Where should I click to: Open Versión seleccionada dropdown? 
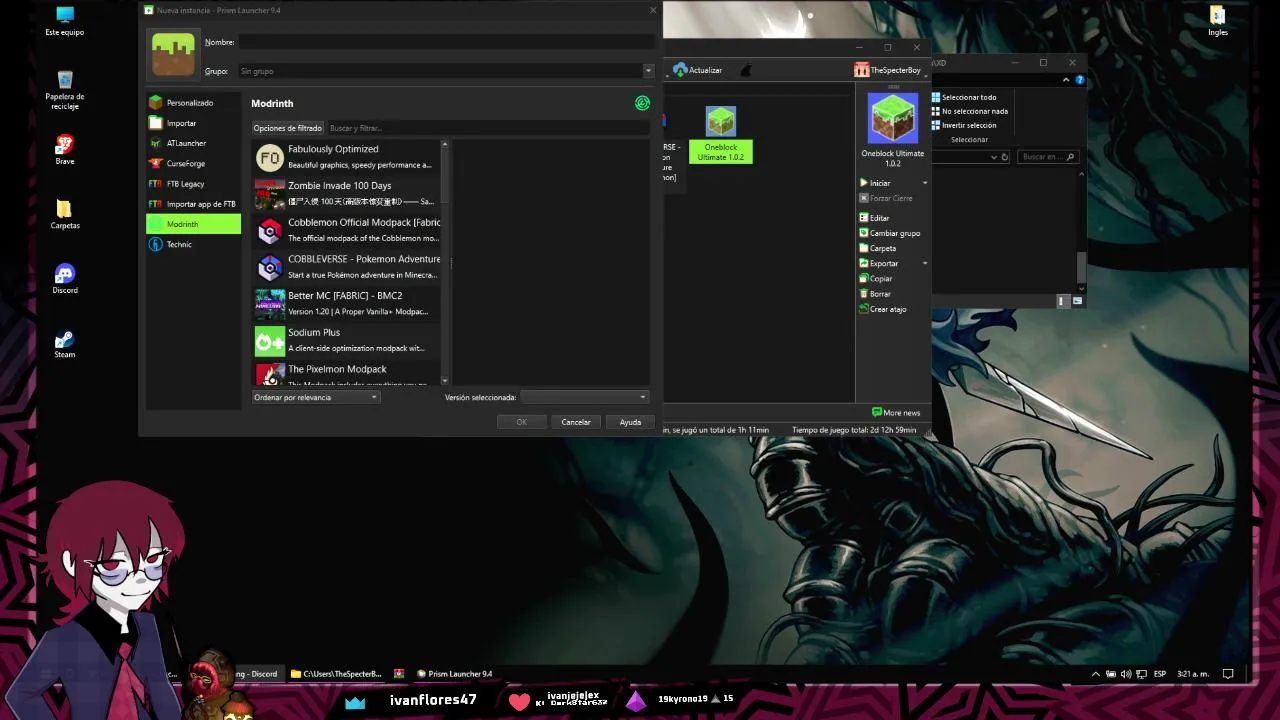(584, 397)
